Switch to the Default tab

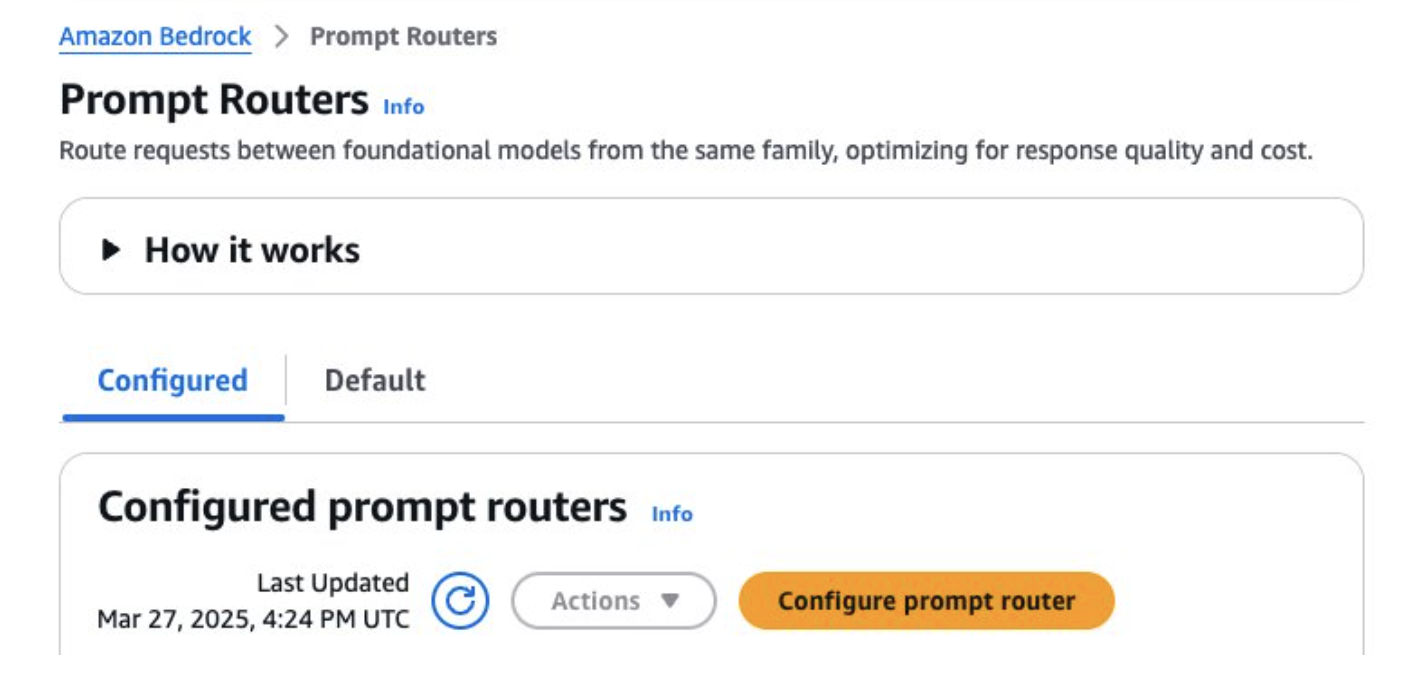click(x=375, y=381)
